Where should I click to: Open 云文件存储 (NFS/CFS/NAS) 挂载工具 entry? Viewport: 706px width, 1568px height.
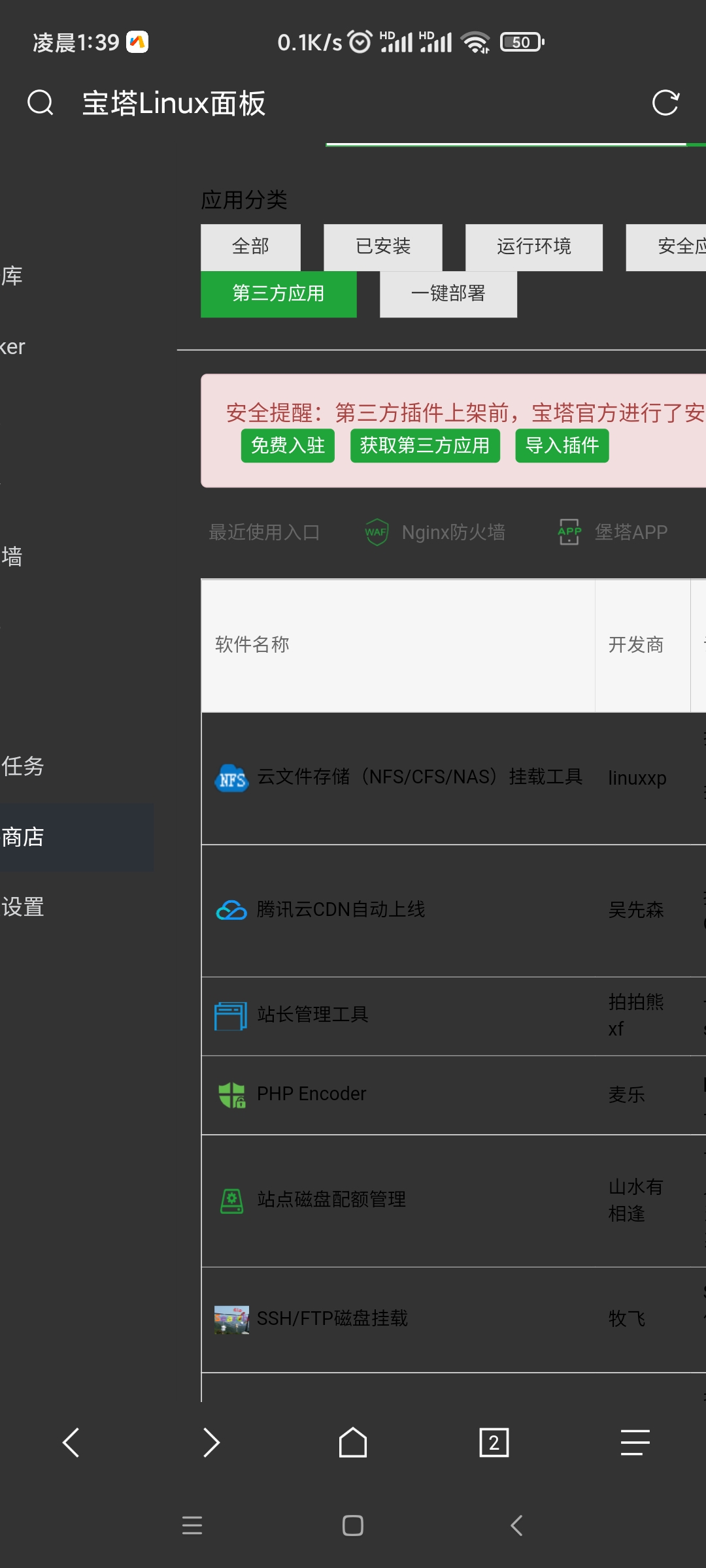tap(420, 777)
